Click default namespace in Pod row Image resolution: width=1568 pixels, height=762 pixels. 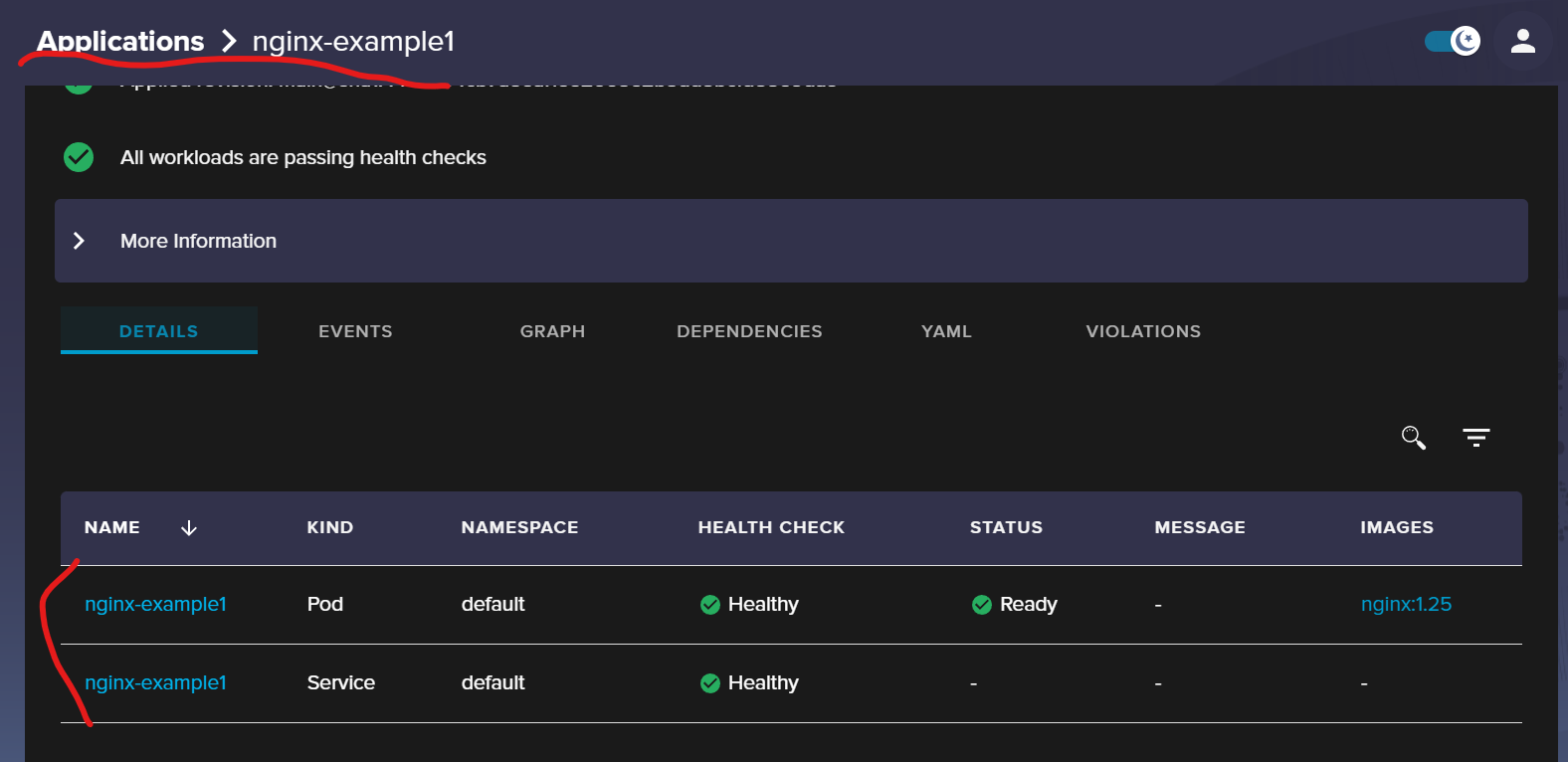coord(492,604)
